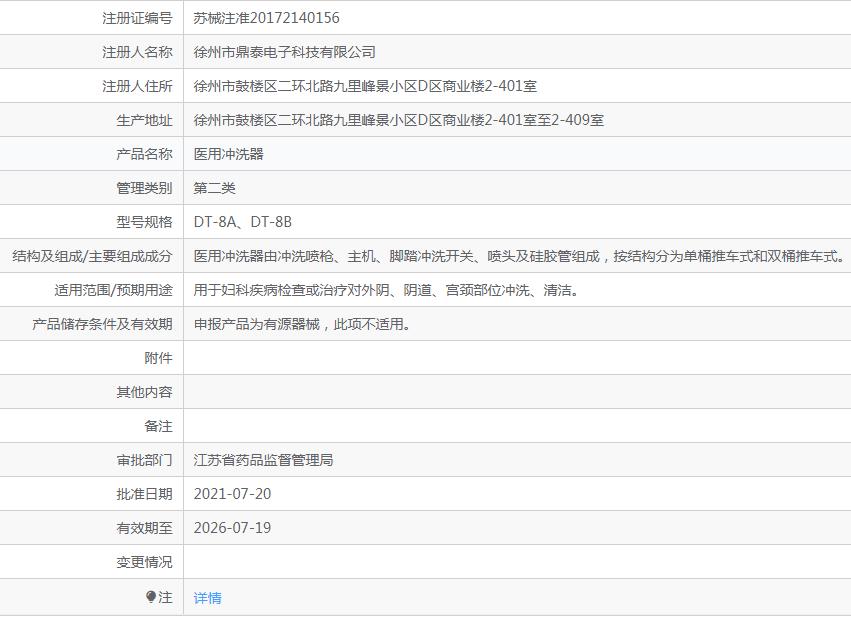Open the 详情 link in the 注 row
The height and width of the screenshot is (619, 851).
(207, 598)
